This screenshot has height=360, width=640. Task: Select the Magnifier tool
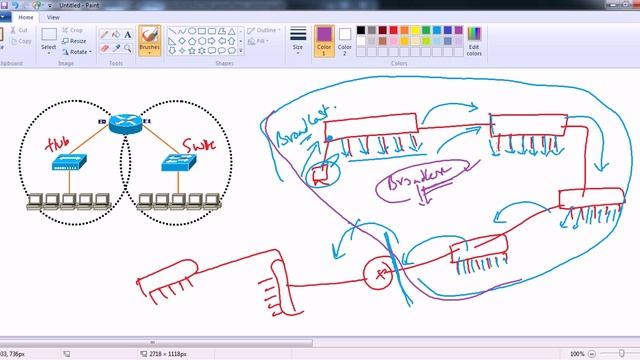click(128, 48)
